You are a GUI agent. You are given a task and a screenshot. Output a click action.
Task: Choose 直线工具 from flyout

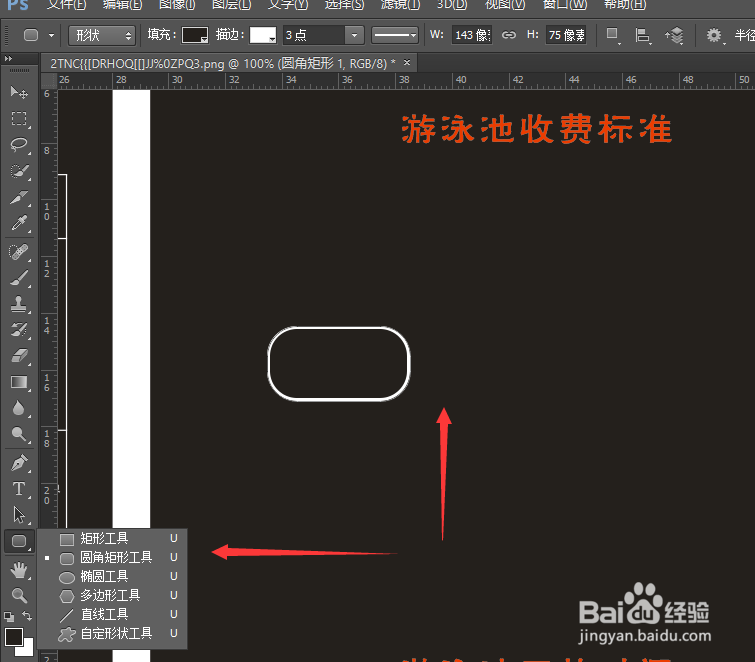pyautogui.click(x=112, y=614)
